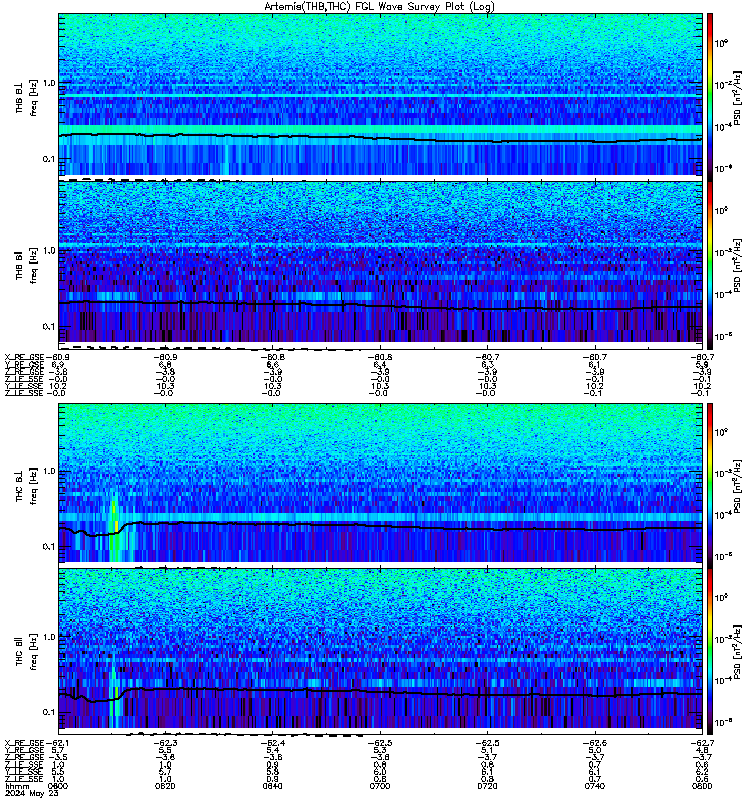Click the 0720 time tick label
This screenshot has width=750, height=800.
click(487, 786)
